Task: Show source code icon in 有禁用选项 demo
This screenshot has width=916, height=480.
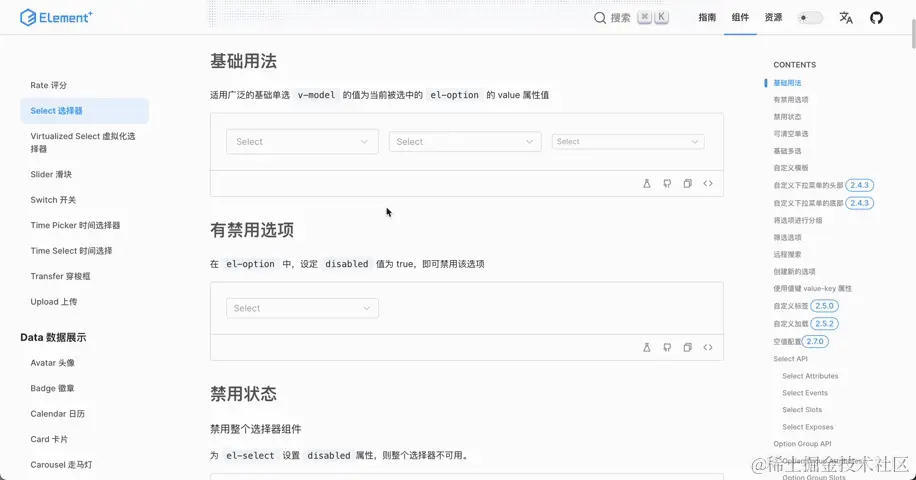Action: 708,347
